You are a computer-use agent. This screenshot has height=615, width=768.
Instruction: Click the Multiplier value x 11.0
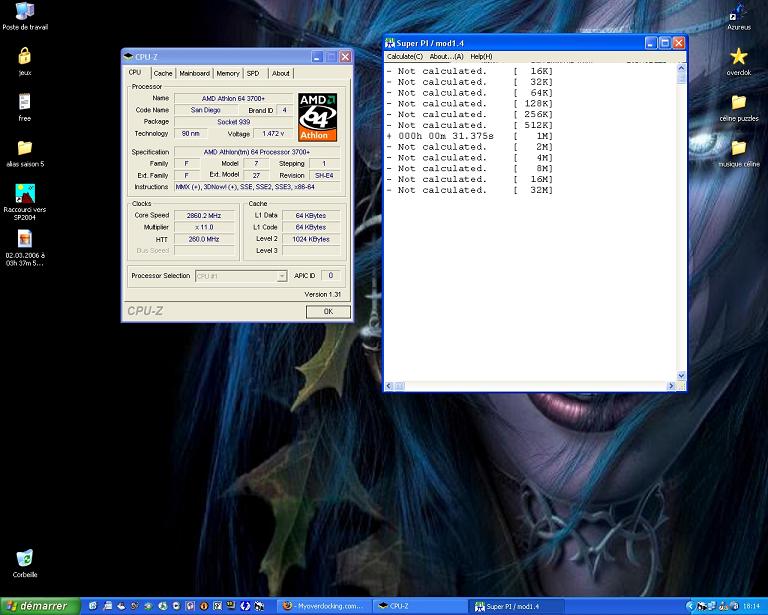(204, 227)
